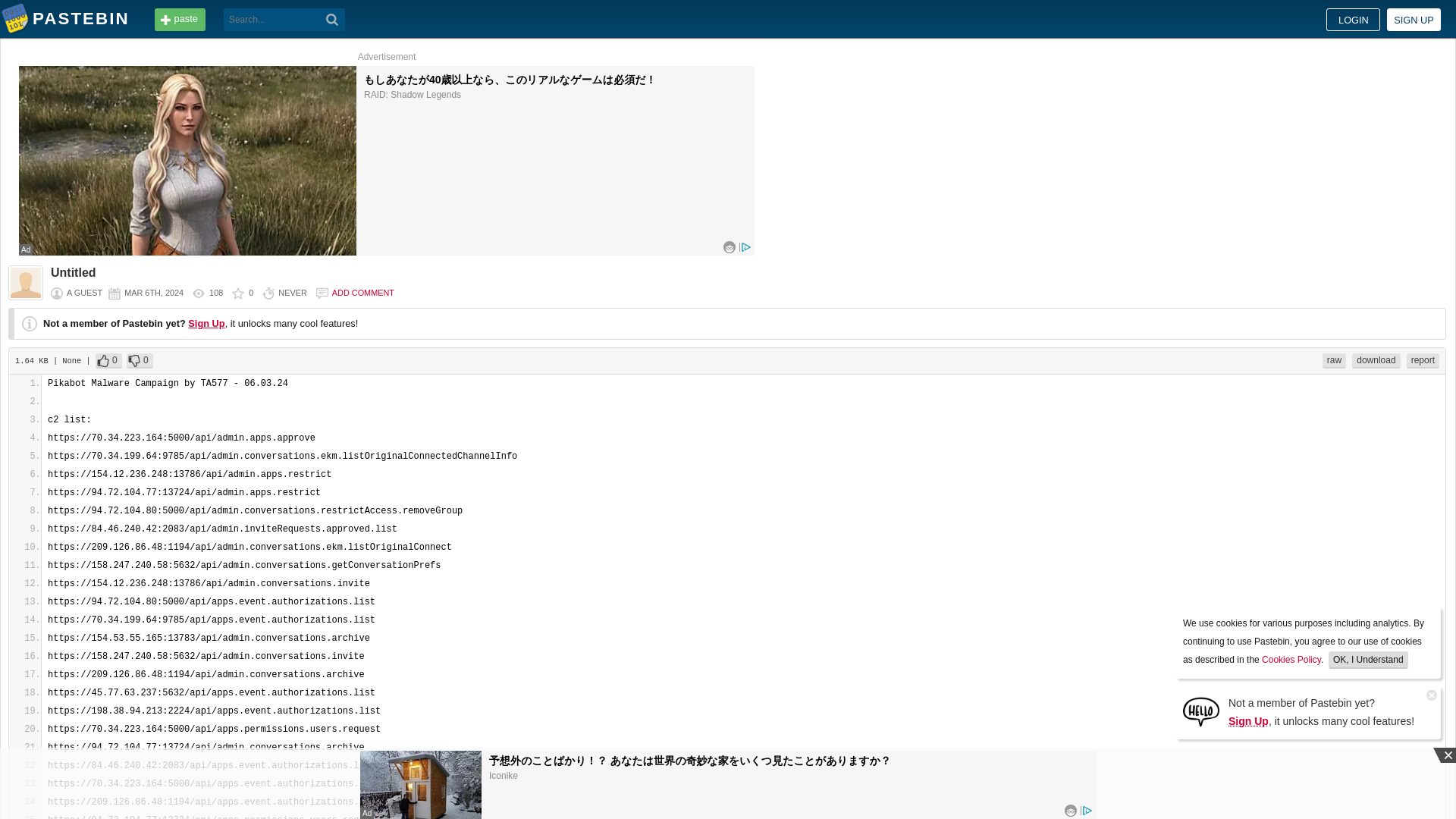Viewport: 1456px width, 819px height.
Task: Click ADD COMMENT link
Action: [362, 293]
